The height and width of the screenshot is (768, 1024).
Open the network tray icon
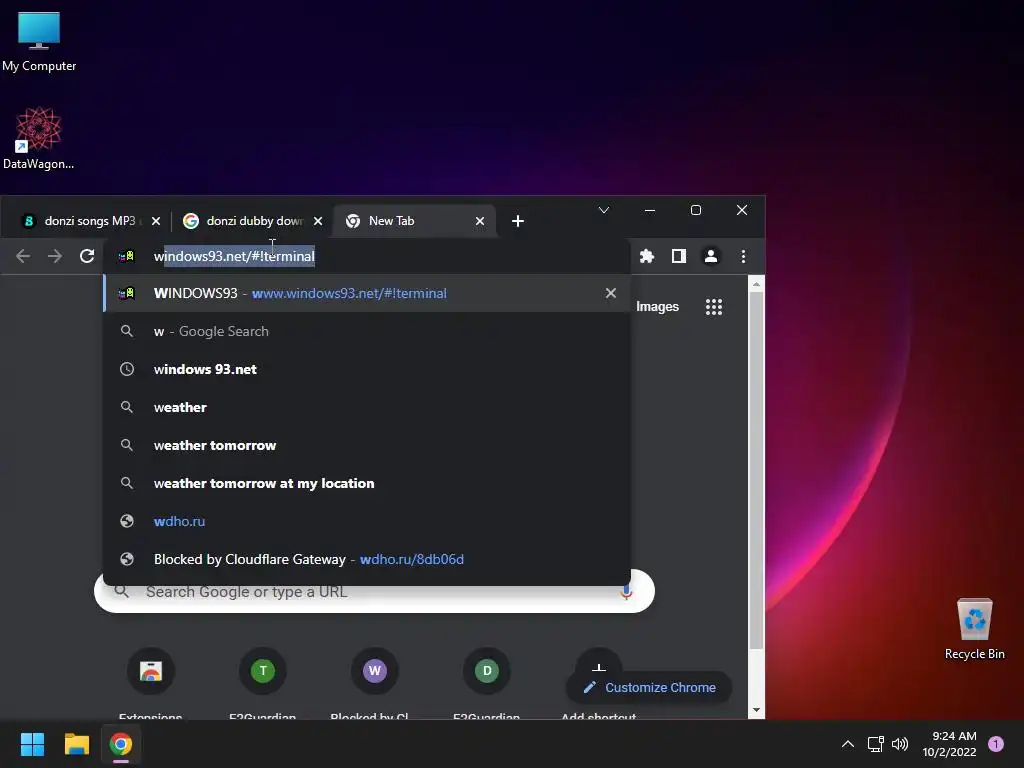pos(875,744)
